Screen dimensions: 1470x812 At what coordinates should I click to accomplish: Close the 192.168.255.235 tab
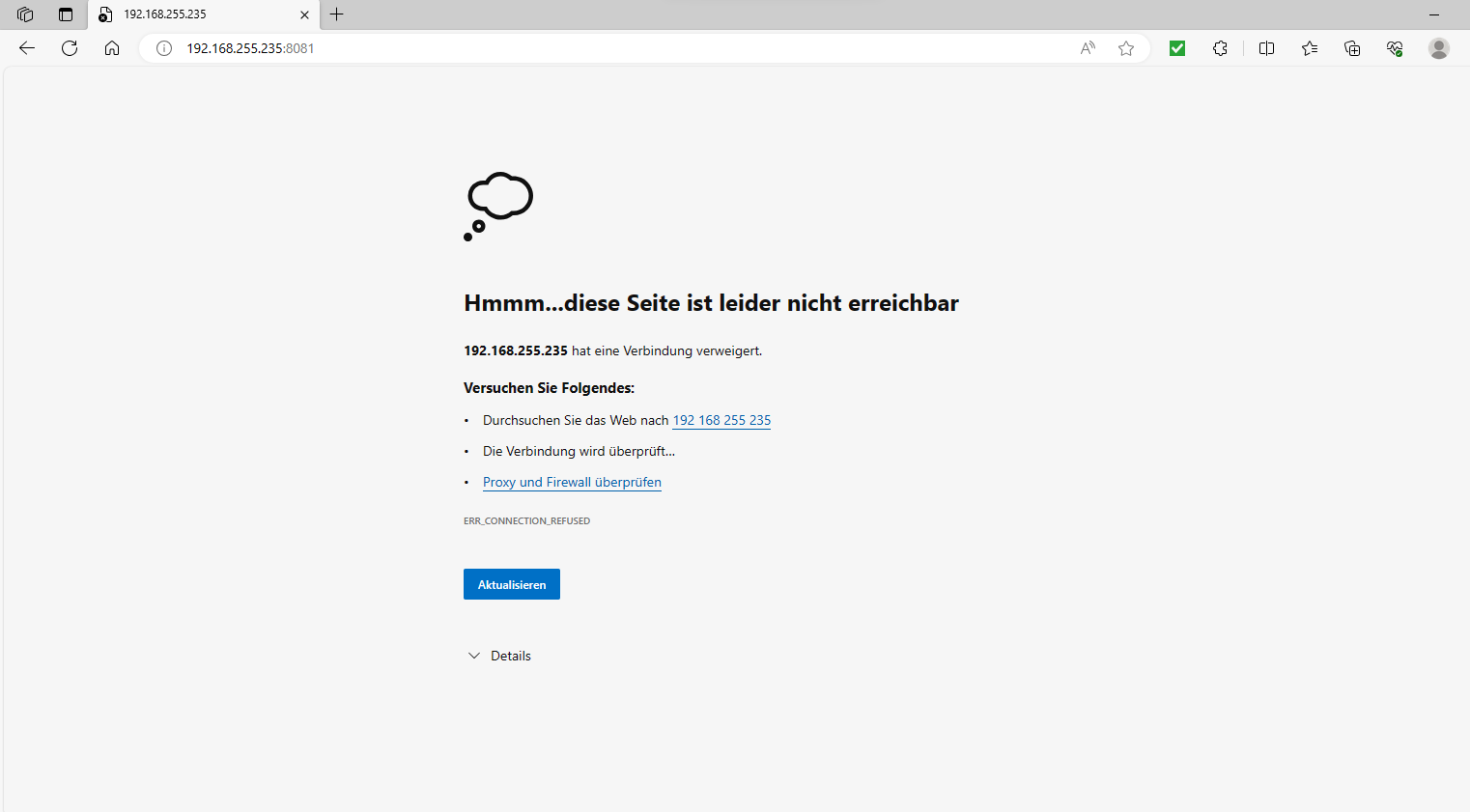[304, 14]
